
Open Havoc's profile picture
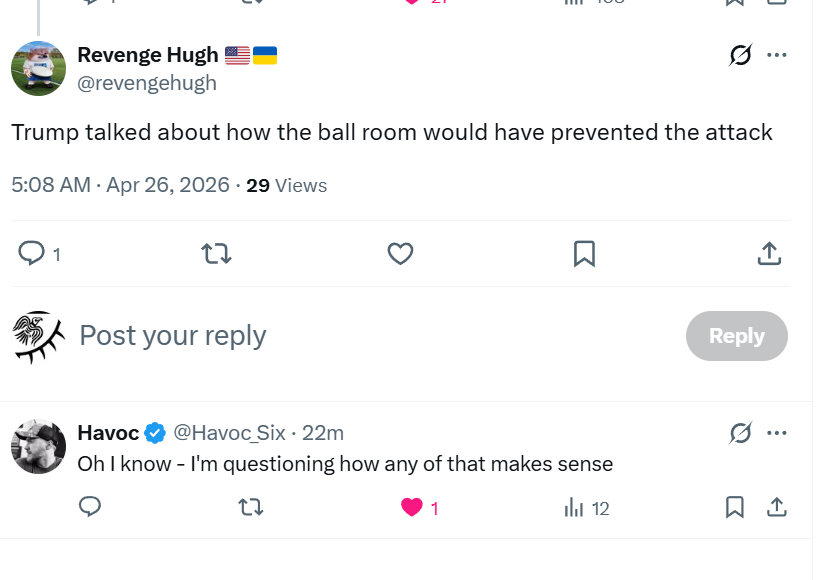pos(38,446)
